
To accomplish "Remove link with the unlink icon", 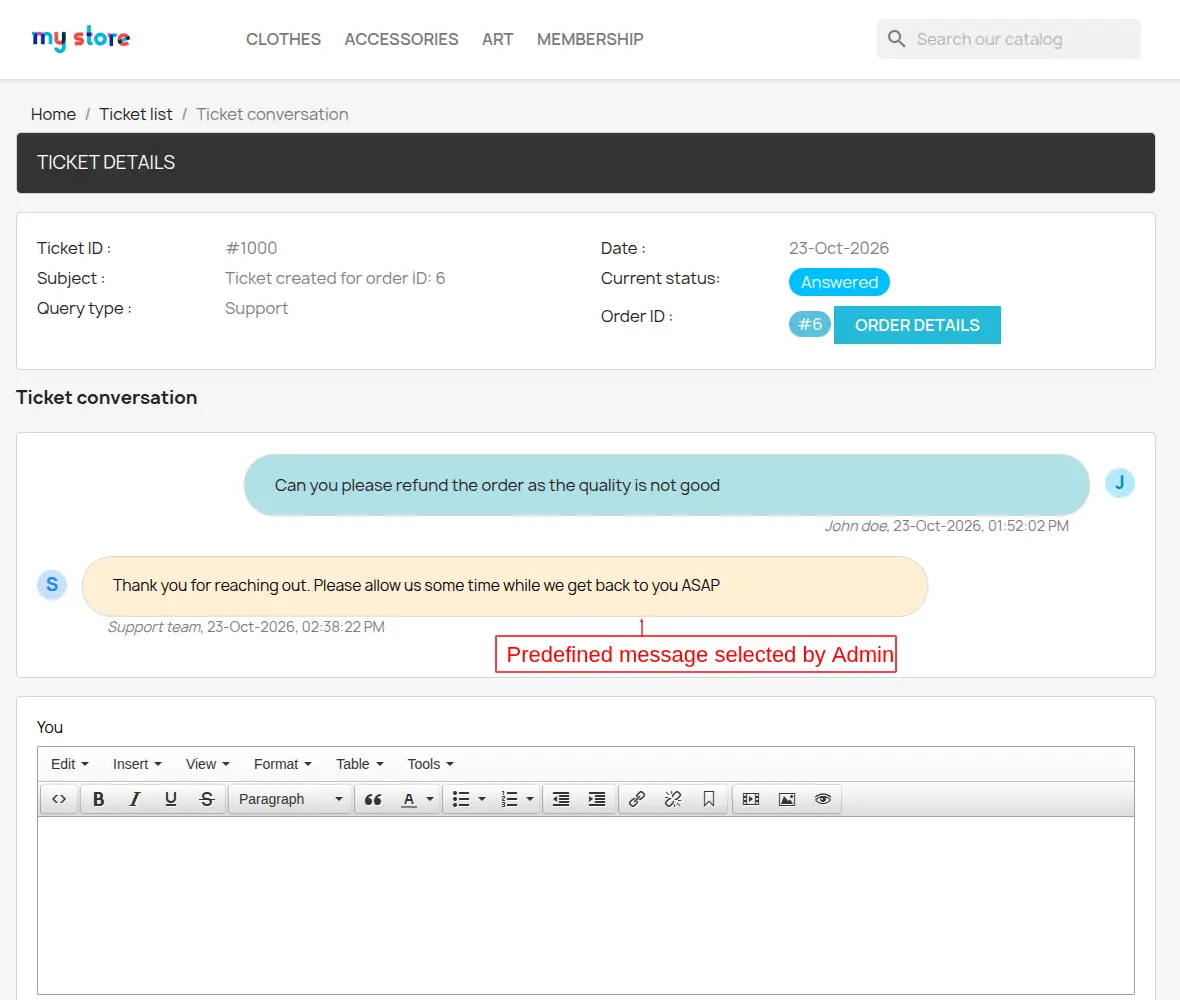I will click(x=673, y=799).
